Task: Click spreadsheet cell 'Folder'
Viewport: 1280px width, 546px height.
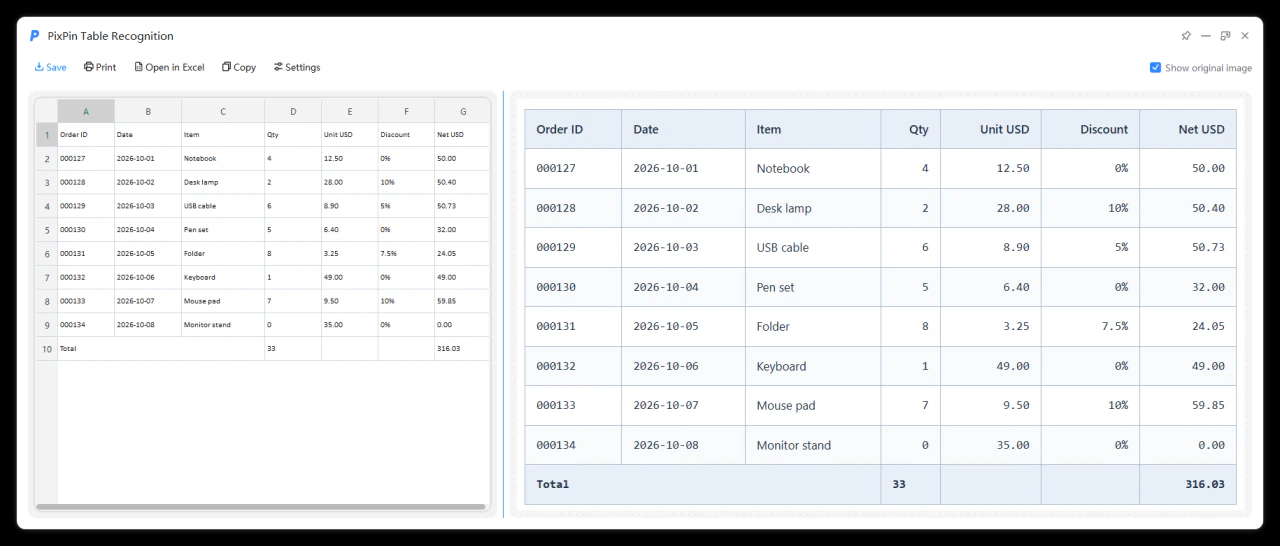Action: tap(223, 253)
